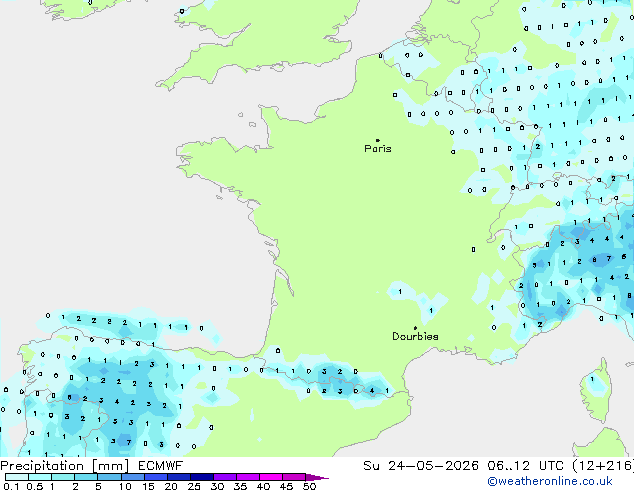
Task: Select the Paris location dot marker
Action: tap(378, 140)
